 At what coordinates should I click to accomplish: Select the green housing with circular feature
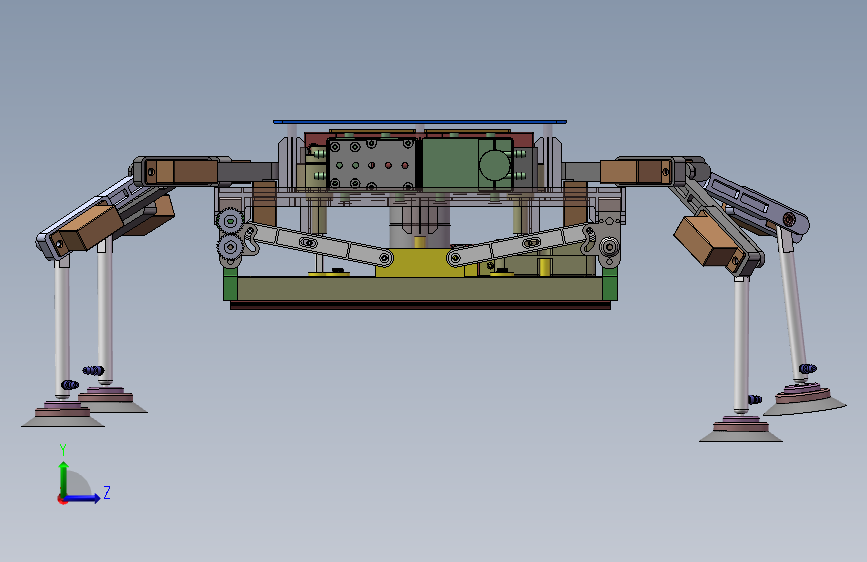468,165
